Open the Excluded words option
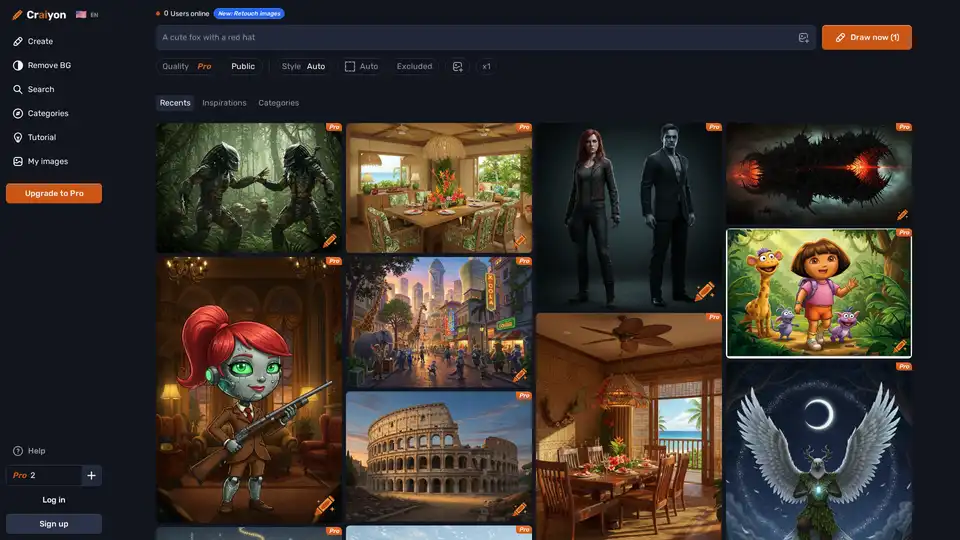This screenshot has width=960, height=540. click(x=414, y=66)
